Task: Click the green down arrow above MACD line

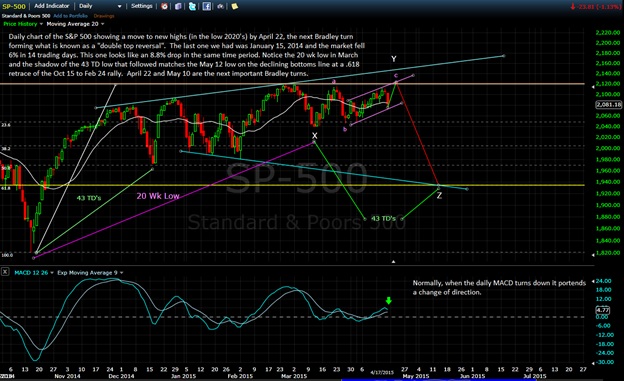Action: 388,301
